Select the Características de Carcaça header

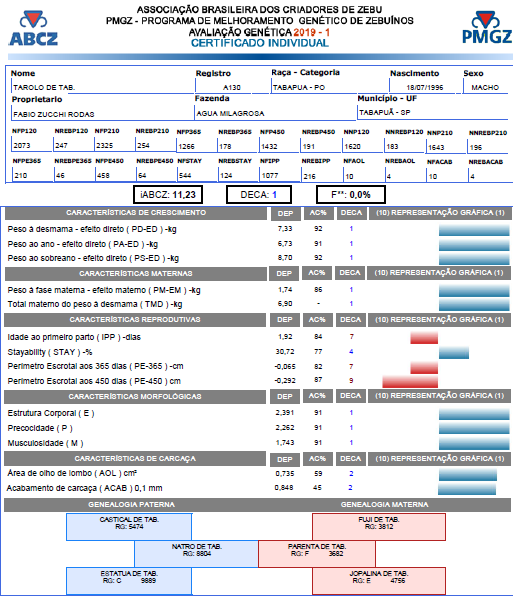pos(135,459)
